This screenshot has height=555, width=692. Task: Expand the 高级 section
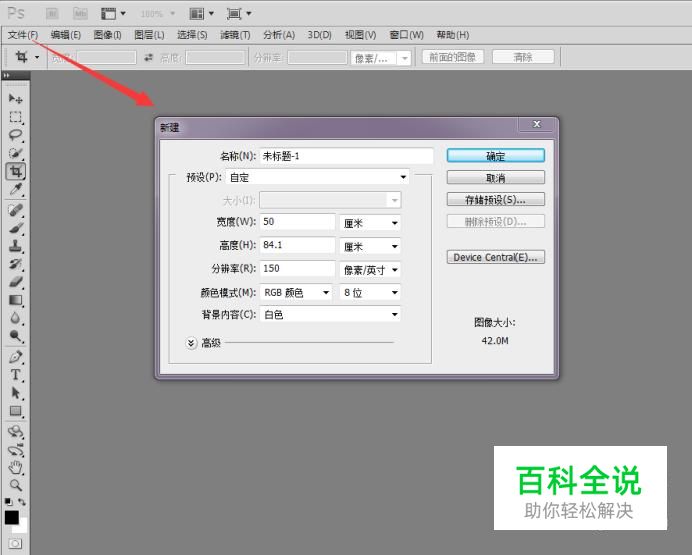click(x=191, y=343)
